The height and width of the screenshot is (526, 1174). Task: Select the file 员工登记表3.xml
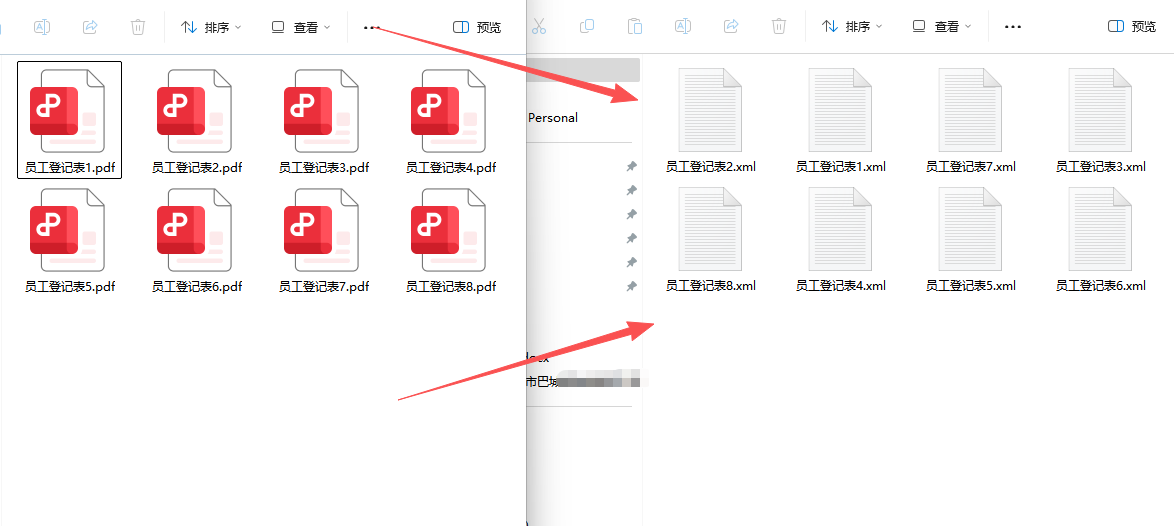pos(1101,120)
